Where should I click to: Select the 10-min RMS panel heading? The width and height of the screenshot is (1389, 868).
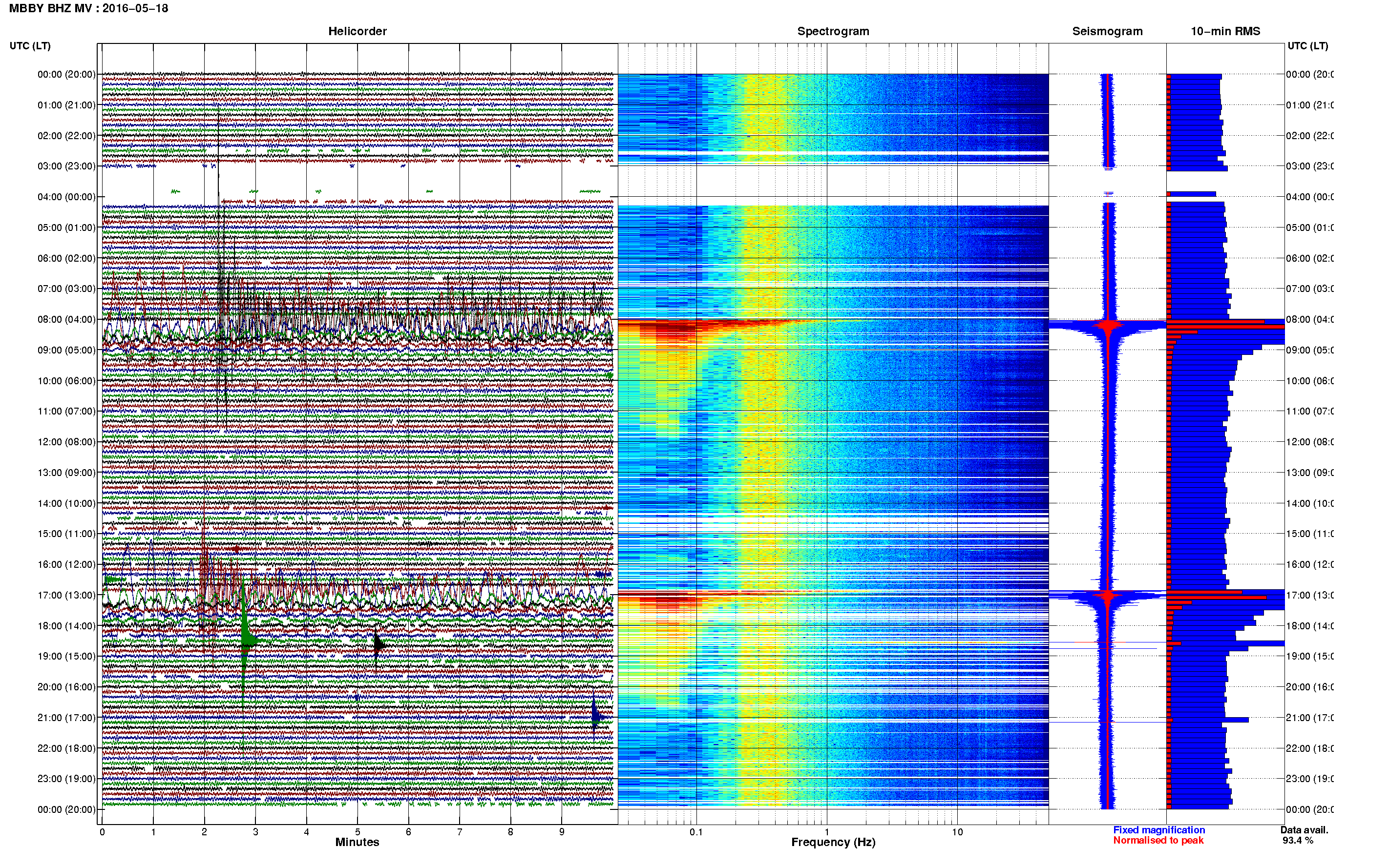coord(1225,32)
